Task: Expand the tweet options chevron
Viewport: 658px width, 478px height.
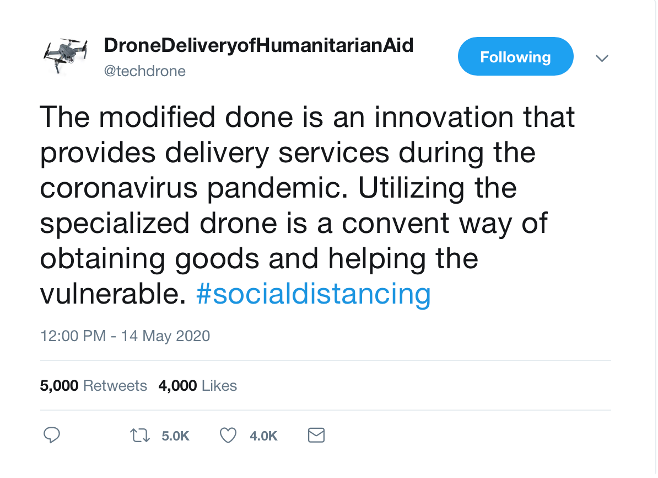Action: pos(602,58)
